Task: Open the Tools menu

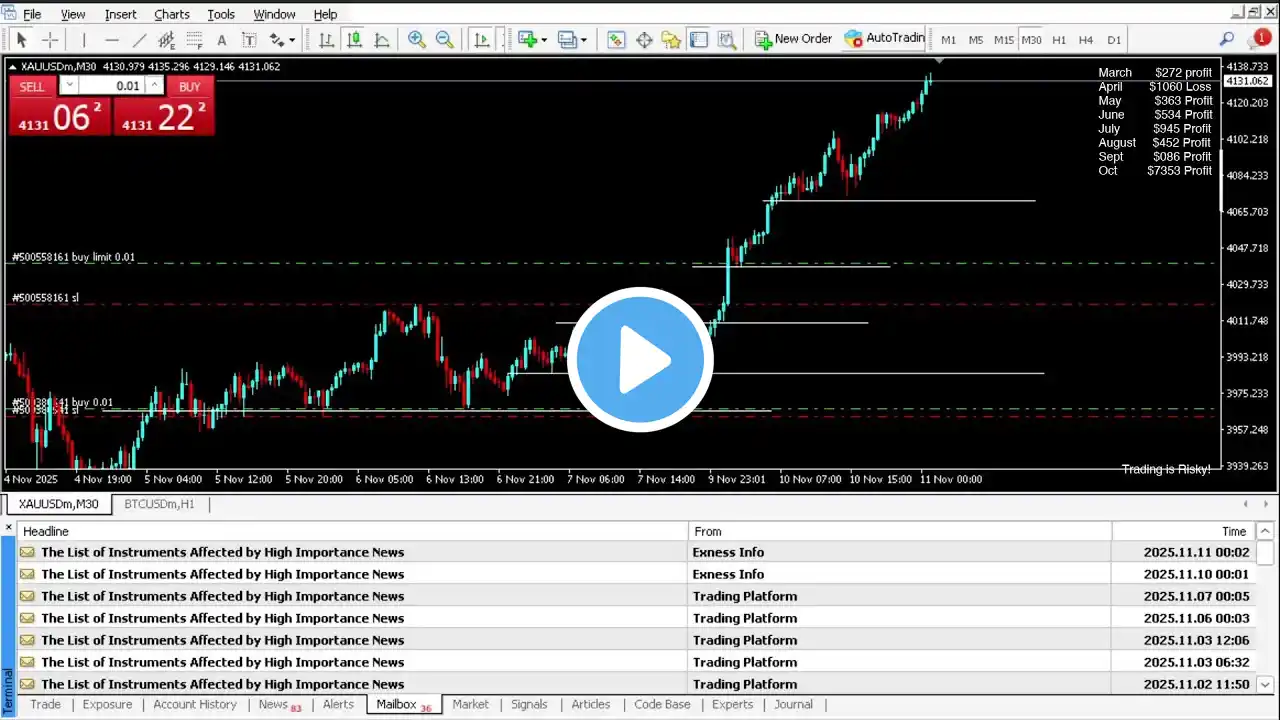Action: coord(221,14)
